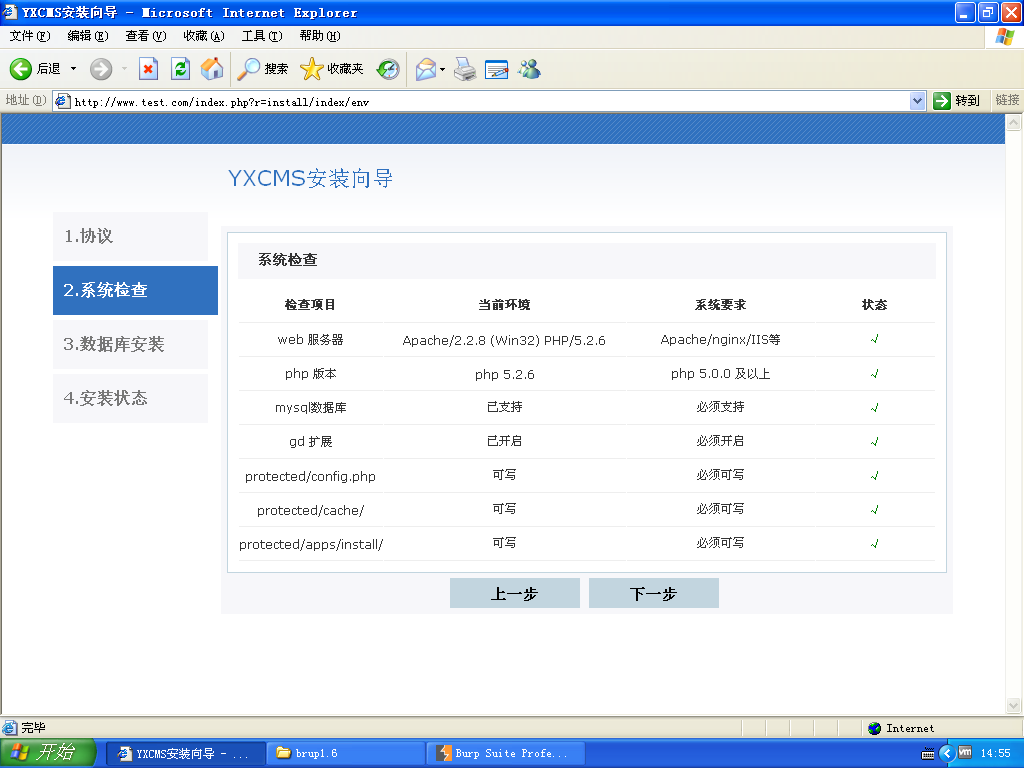Image resolution: width=1024 pixels, height=768 pixels.
Task: Open Forward button history dropdown arrow
Action: pos(124,69)
